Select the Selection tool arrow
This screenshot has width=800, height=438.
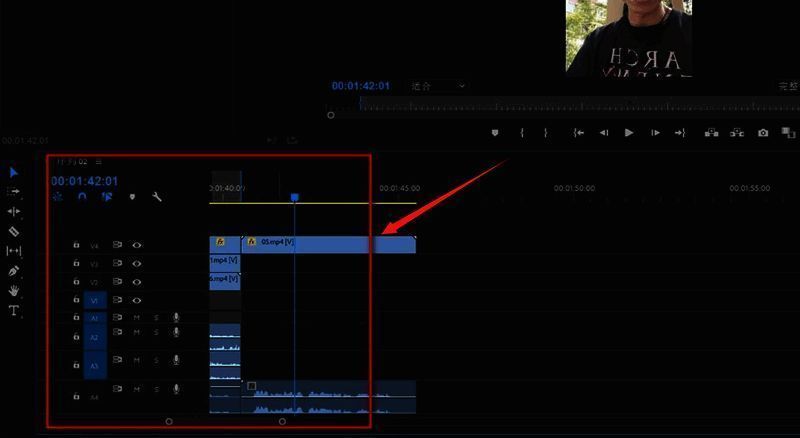point(14,173)
